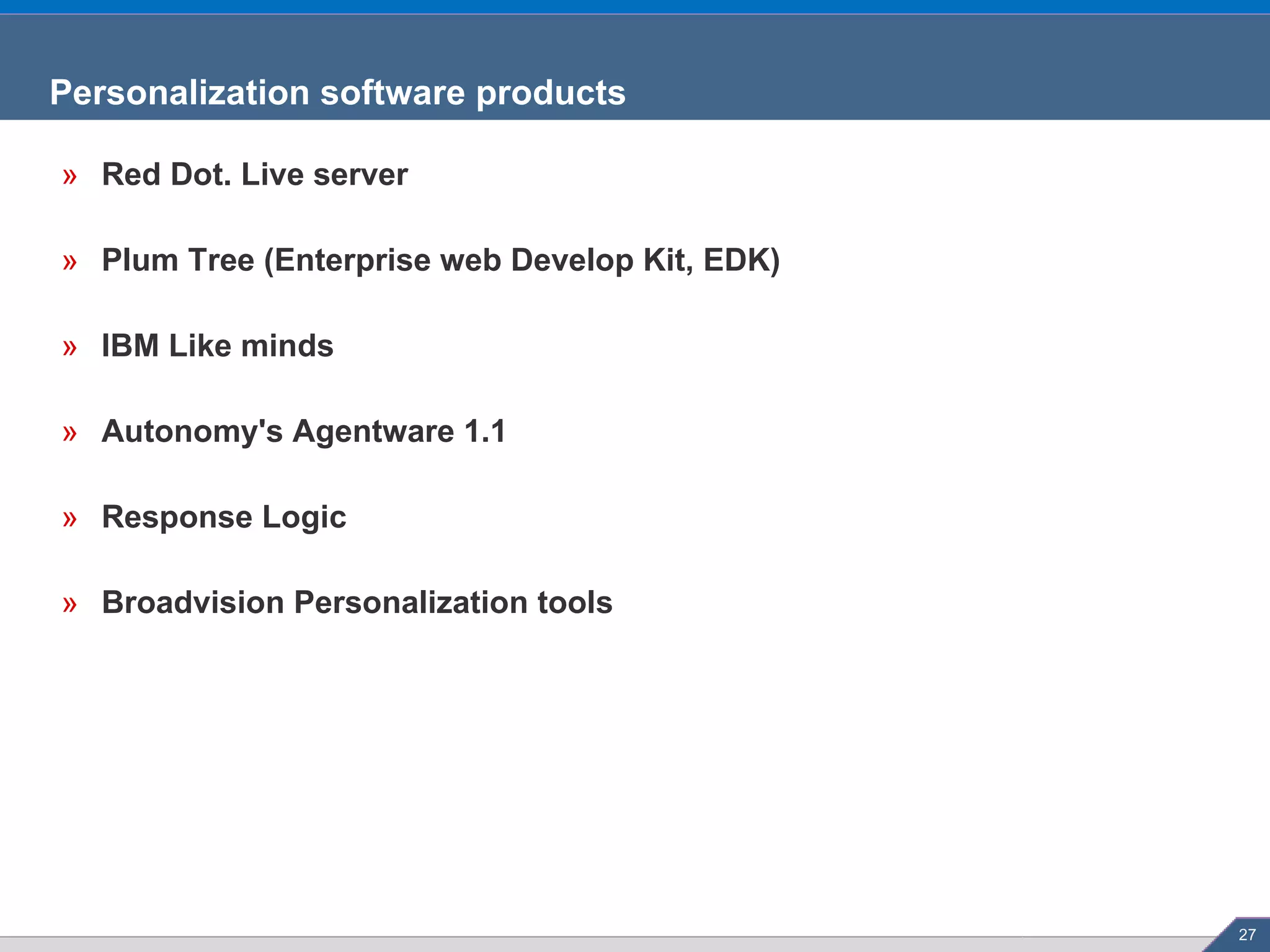The width and height of the screenshot is (1270, 952).
Task: Click the slide number 27
Action: [x=1247, y=935]
